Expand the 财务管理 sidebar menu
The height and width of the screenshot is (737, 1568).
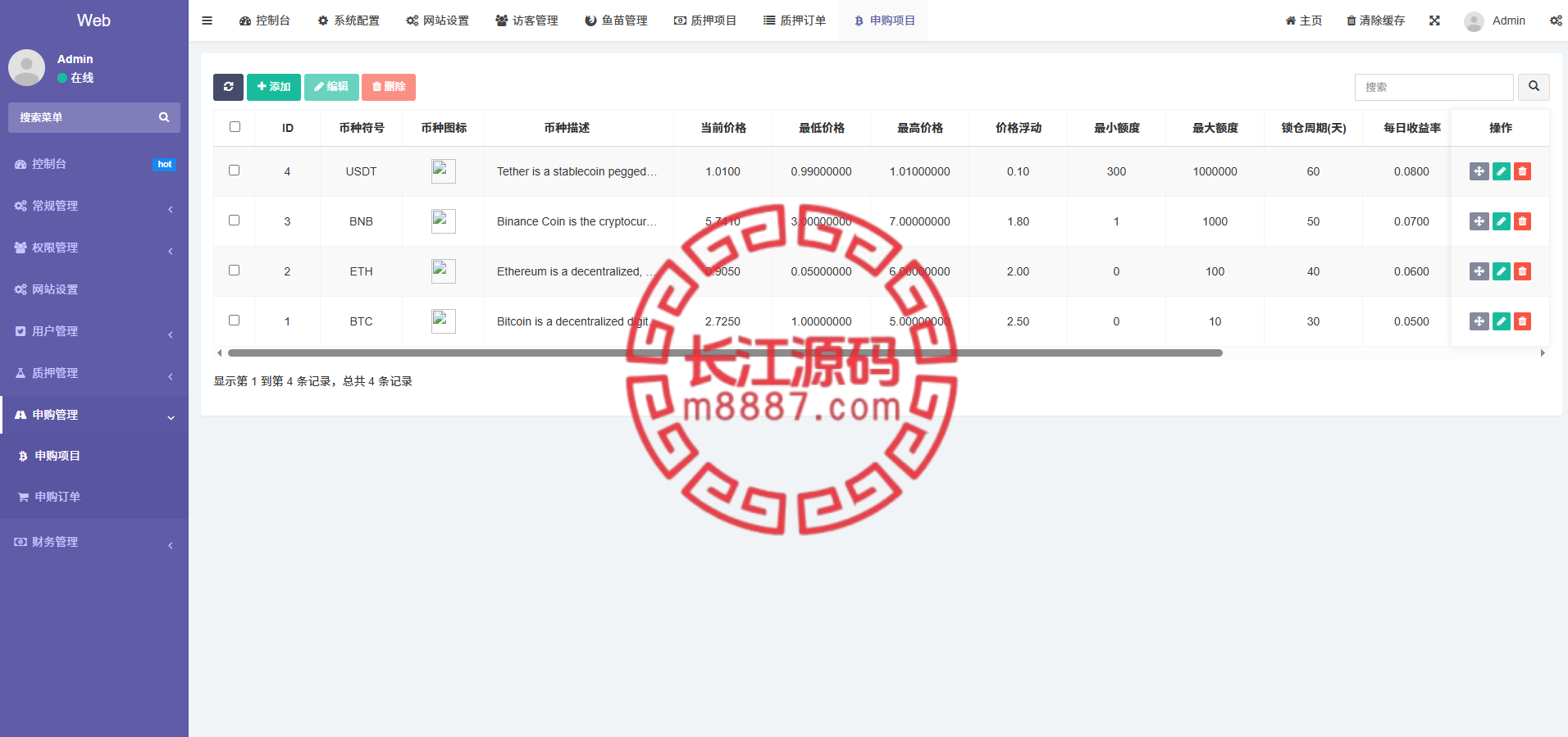[x=94, y=542]
